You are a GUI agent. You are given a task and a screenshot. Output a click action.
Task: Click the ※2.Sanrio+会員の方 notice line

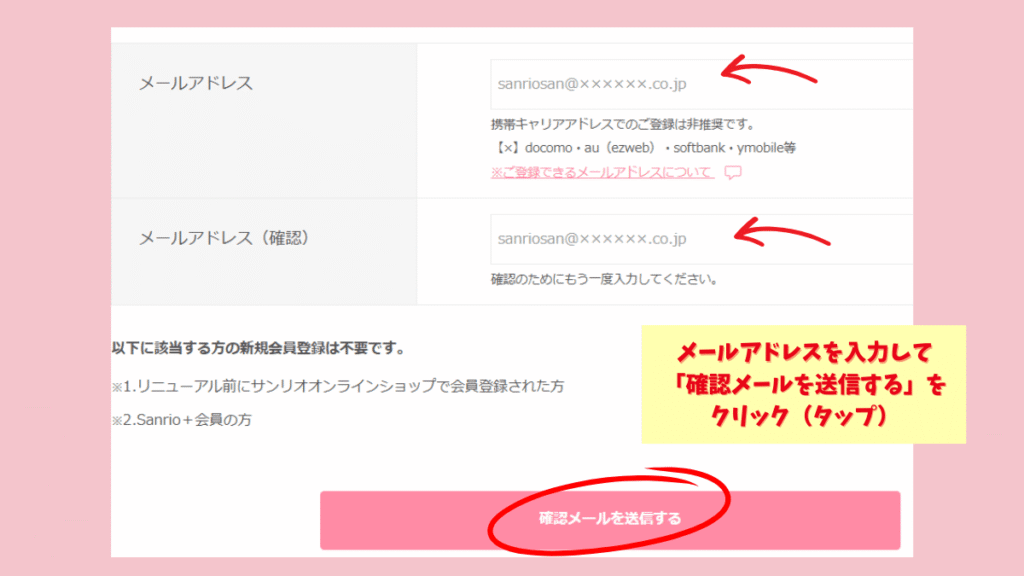click(182, 419)
